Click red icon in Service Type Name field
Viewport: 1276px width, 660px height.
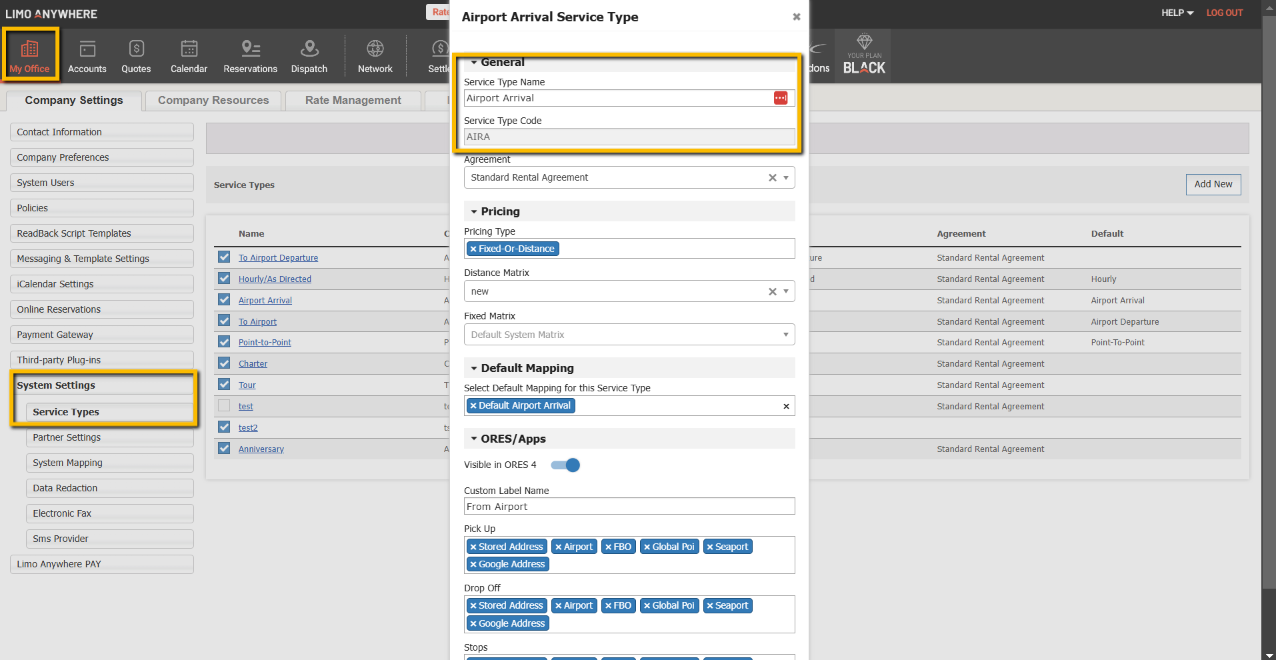pos(780,98)
